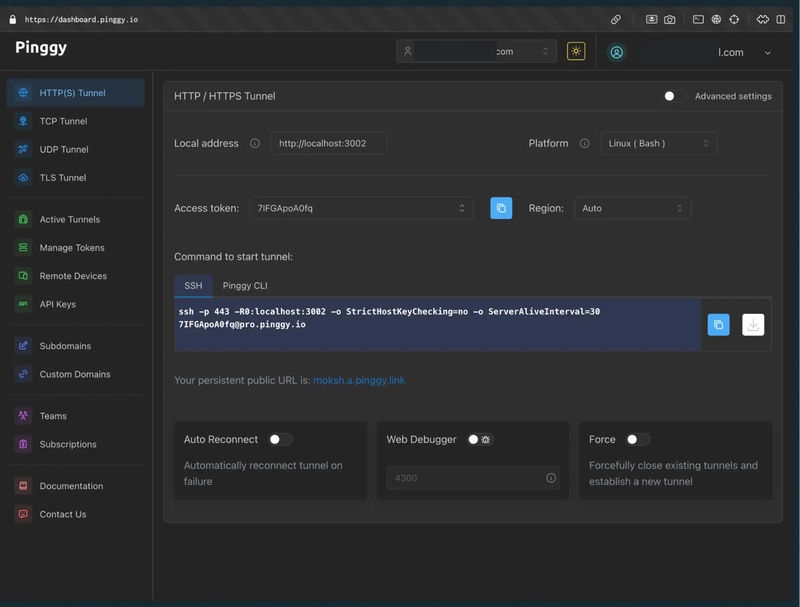Viewport: 800px width, 607px height.
Task: Click the API Keys icon
Action: pos(23,304)
